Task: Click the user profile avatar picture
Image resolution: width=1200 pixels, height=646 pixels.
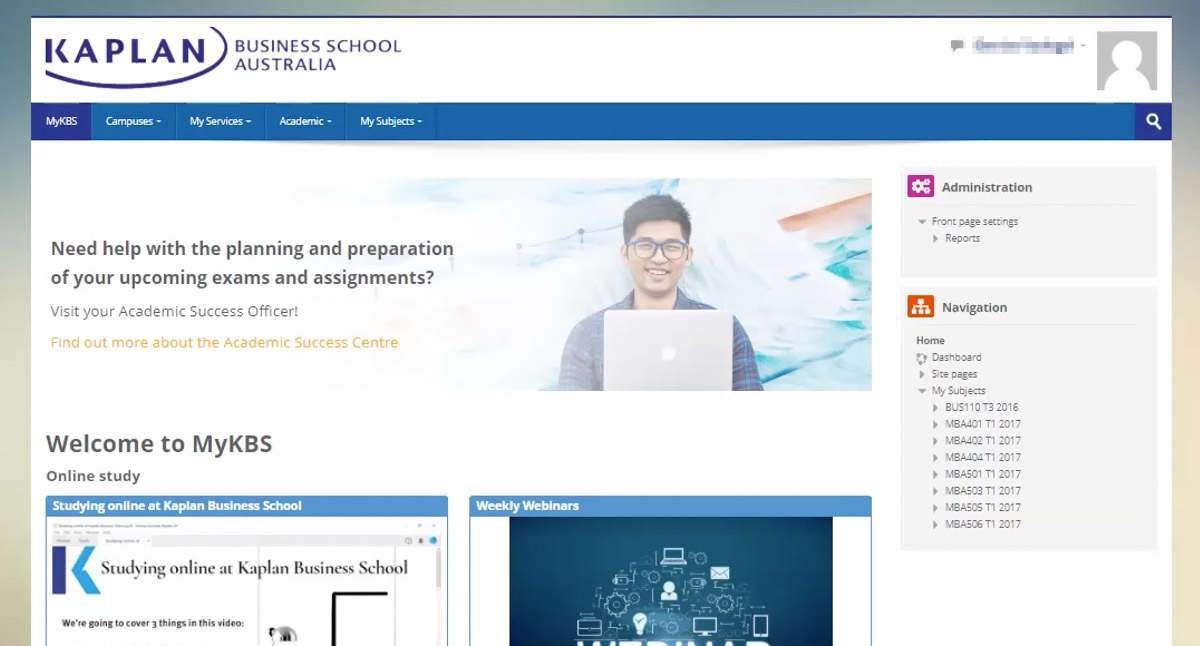Action: 1127,61
